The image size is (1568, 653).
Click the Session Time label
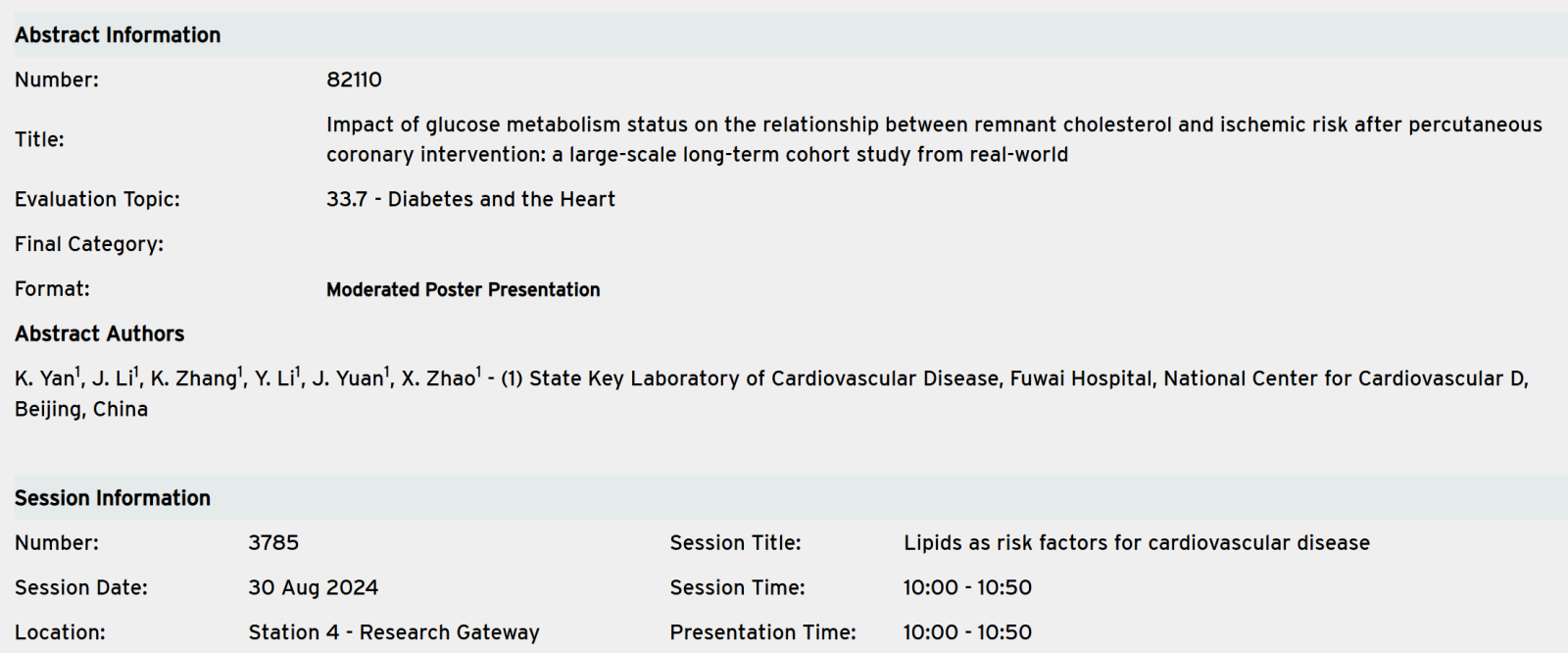tap(737, 588)
